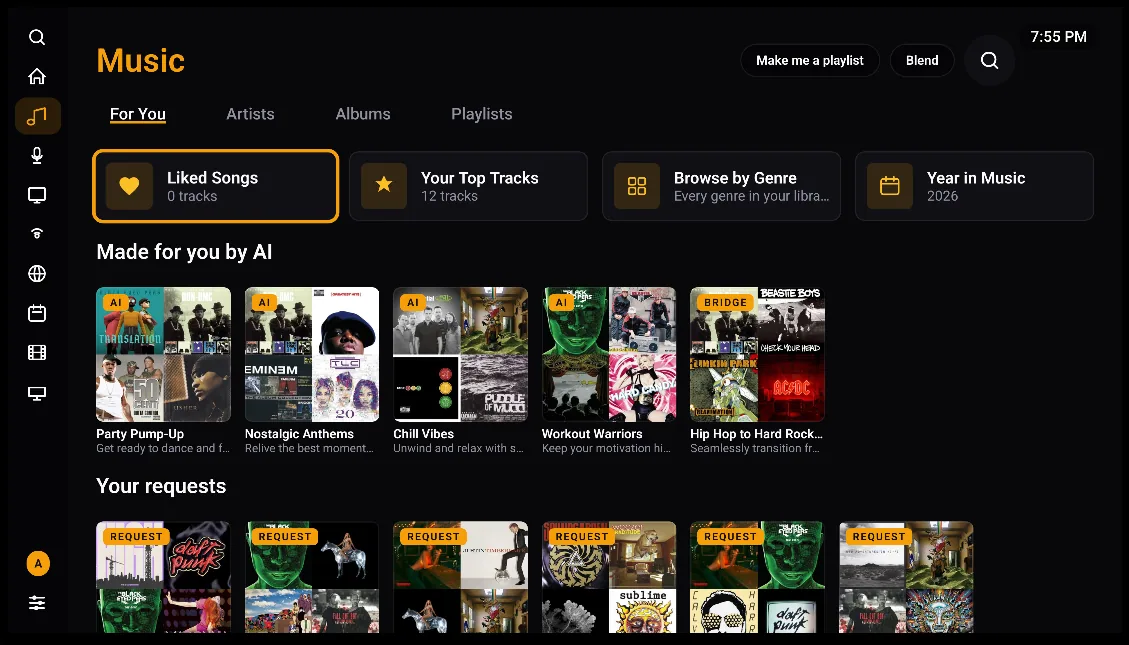Open the film strip icon in sidebar

click(37, 353)
